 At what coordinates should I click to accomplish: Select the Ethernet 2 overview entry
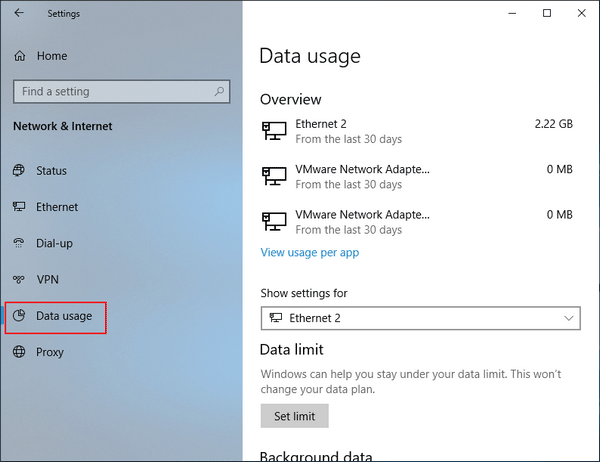tap(417, 131)
